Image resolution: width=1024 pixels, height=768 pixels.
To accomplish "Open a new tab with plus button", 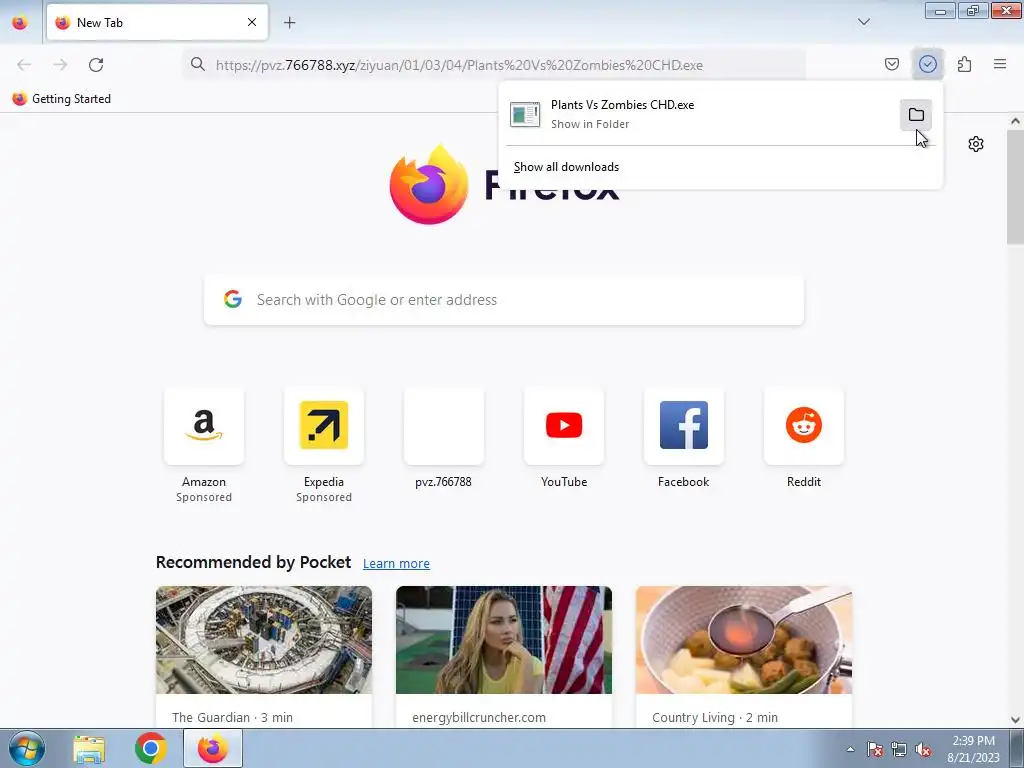I will (x=289, y=22).
